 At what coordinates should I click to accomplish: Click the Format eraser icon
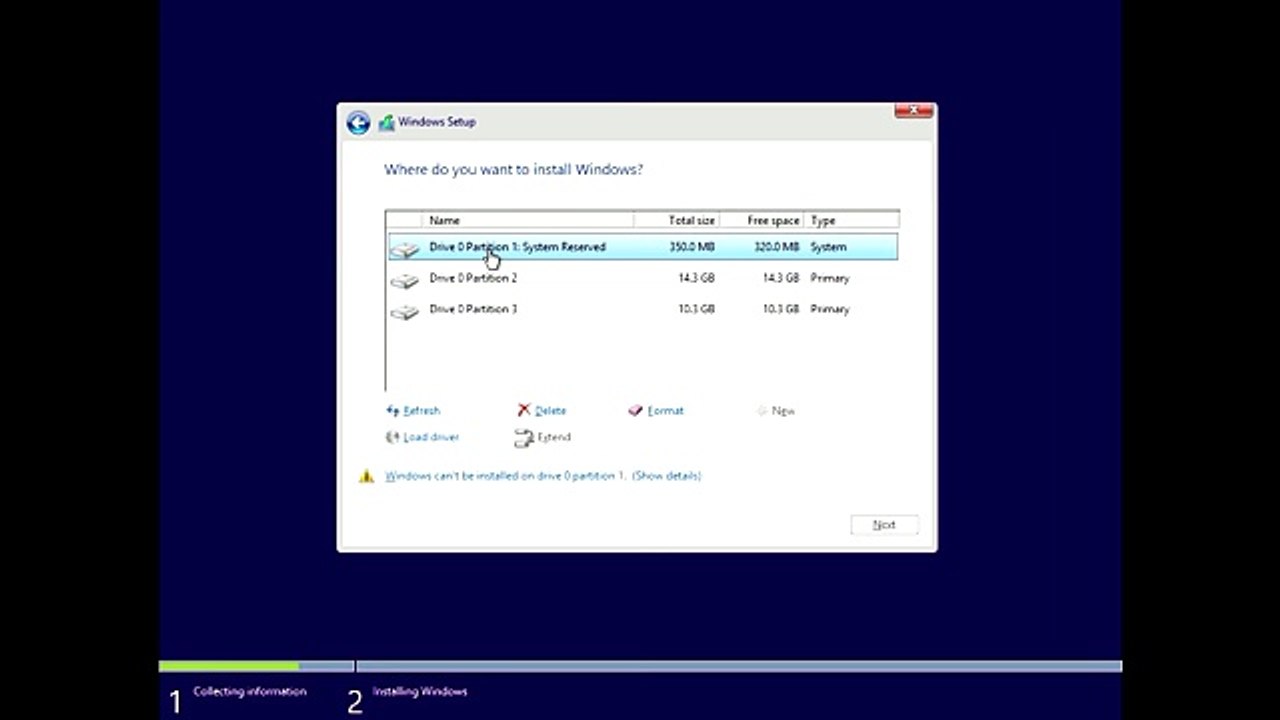pos(635,411)
